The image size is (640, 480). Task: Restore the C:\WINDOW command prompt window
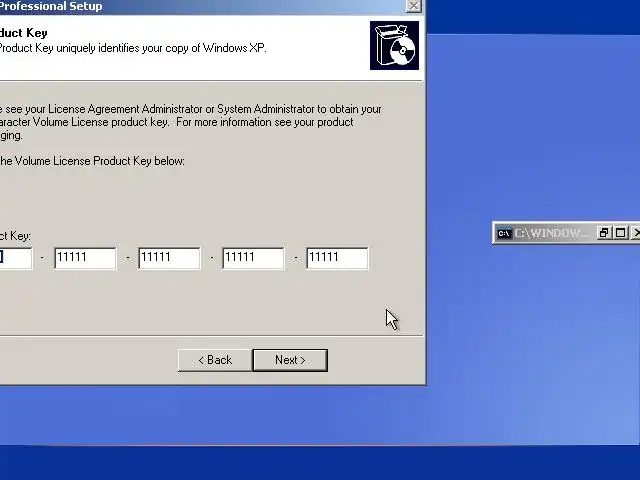click(x=603, y=233)
